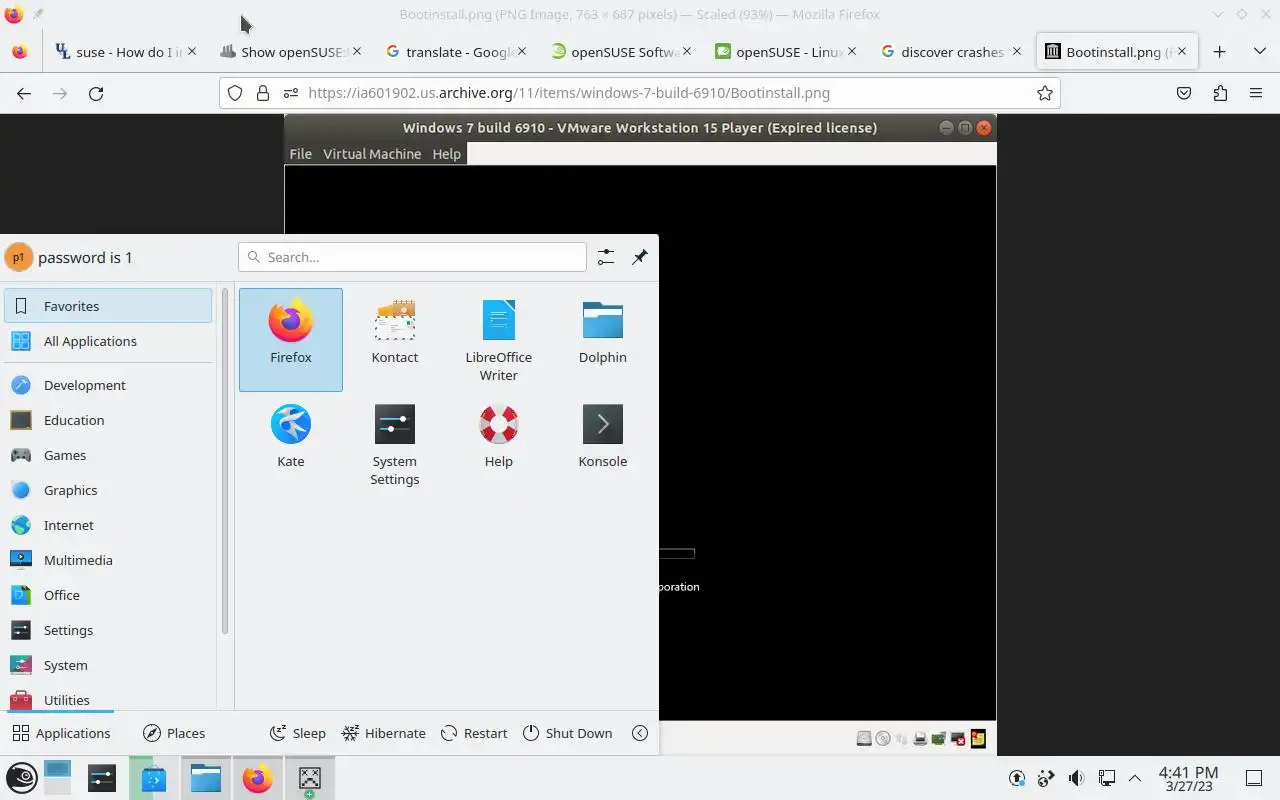Screen dimensions: 1280x800
Task: Open System Settings from the launcher grid
Action: tap(394, 443)
